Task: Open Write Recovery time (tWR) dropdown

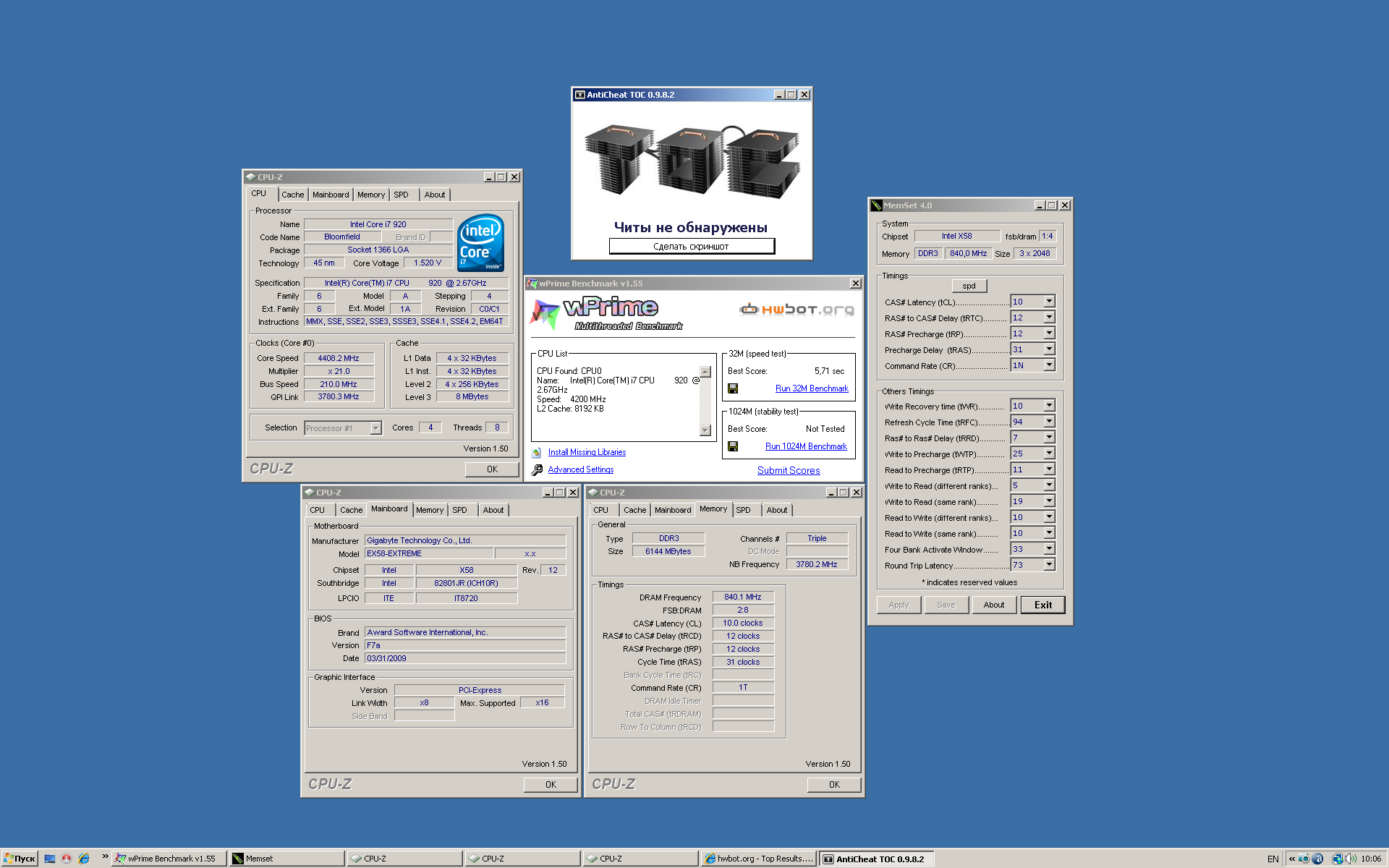Action: (x=1049, y=406)
